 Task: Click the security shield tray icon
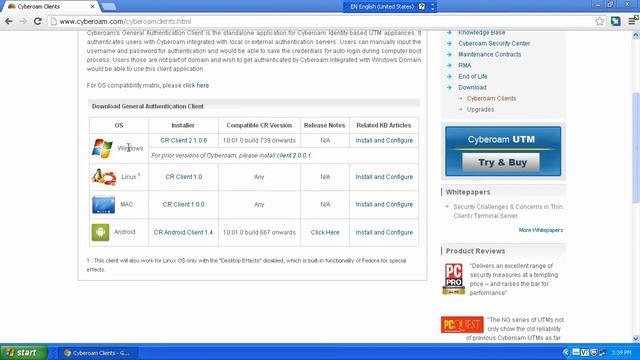pyautogui.click(x=594, y=353)
